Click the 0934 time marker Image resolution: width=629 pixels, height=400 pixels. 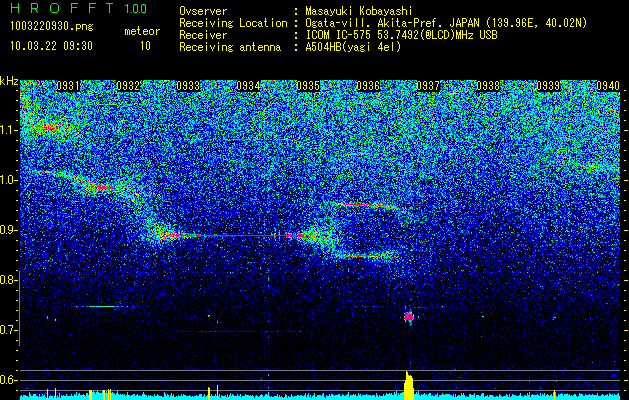248,86
